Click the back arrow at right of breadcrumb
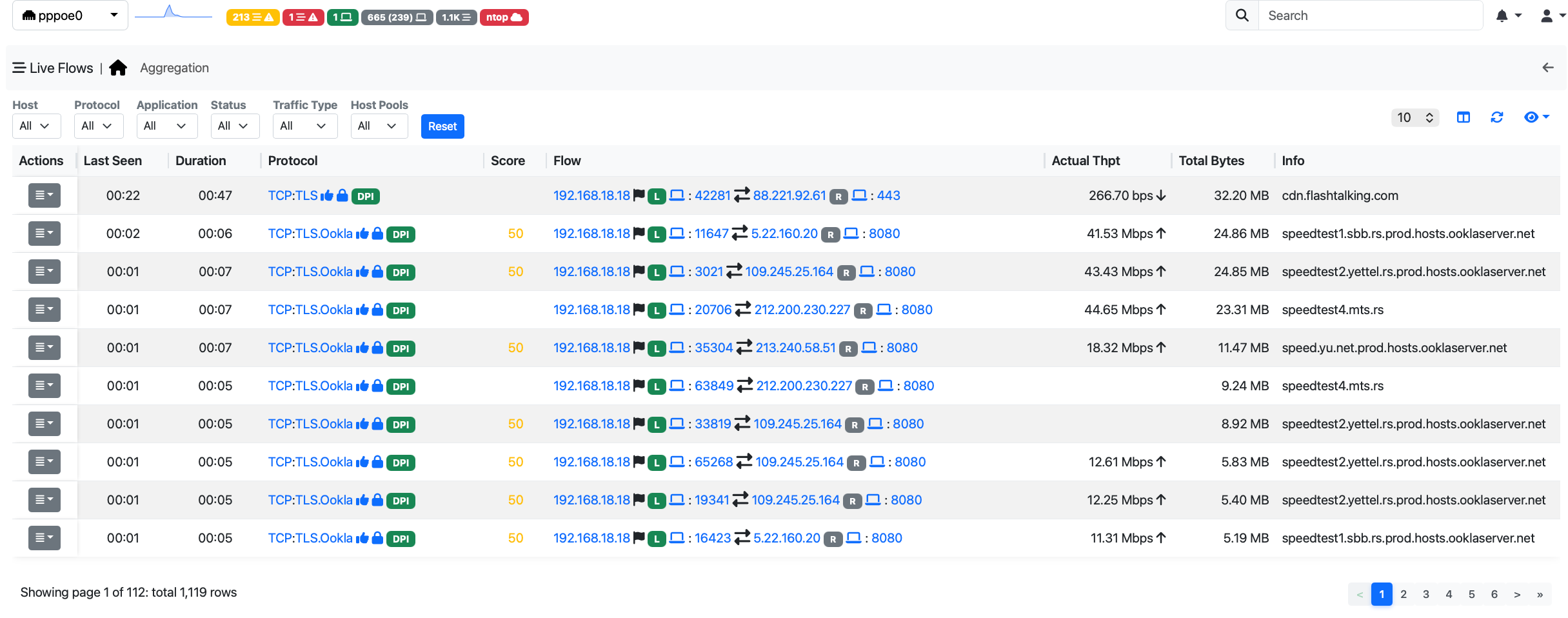 point(1547,68)
